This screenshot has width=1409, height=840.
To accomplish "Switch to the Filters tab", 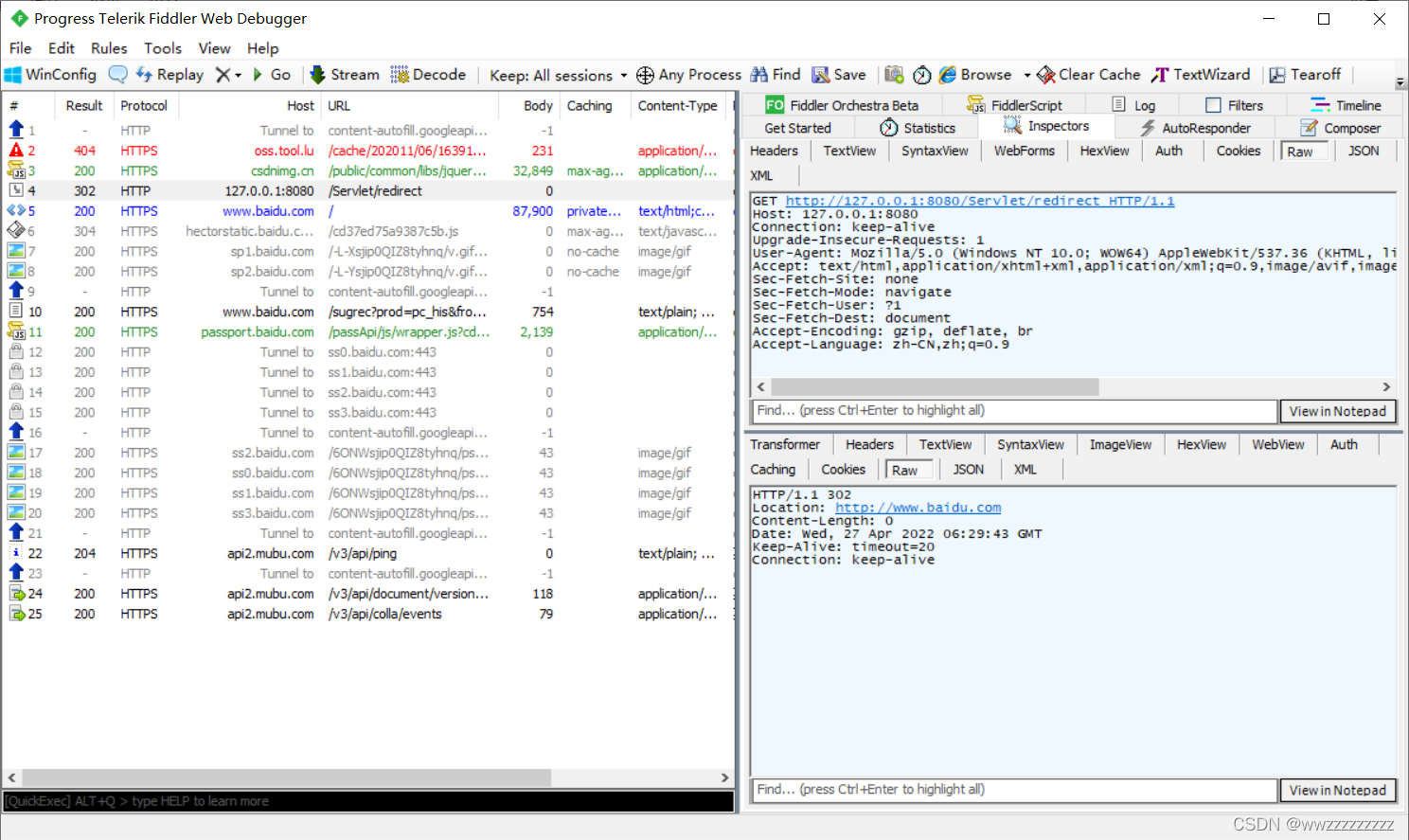I will tap(1235, 105).
